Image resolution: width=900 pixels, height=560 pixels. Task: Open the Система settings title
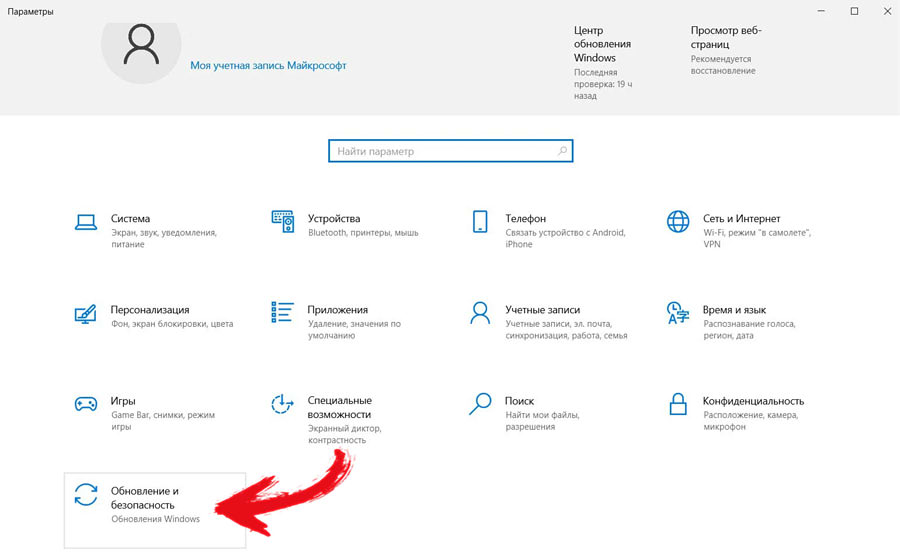[x=130, y=219]
